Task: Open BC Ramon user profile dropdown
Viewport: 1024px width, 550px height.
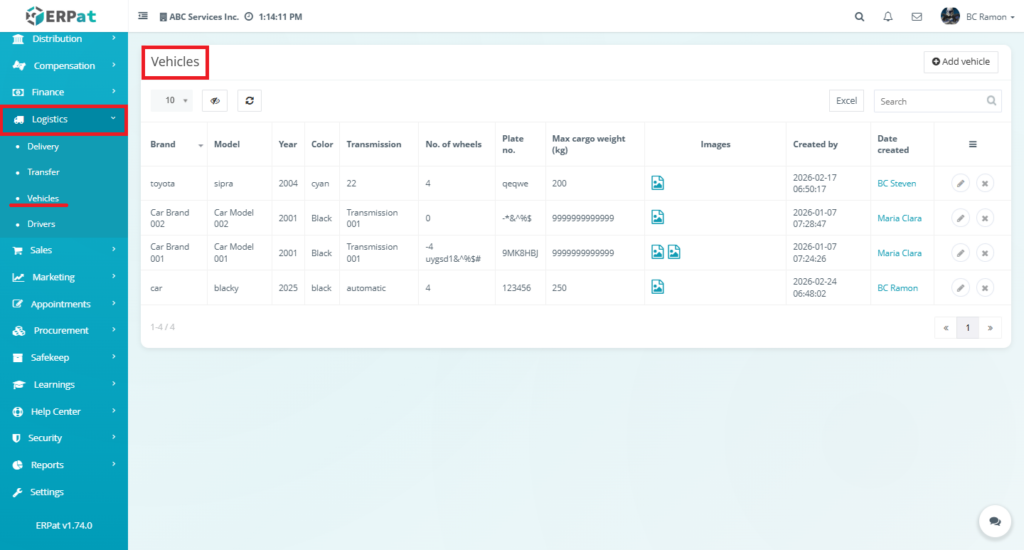Action: (964, 17)
